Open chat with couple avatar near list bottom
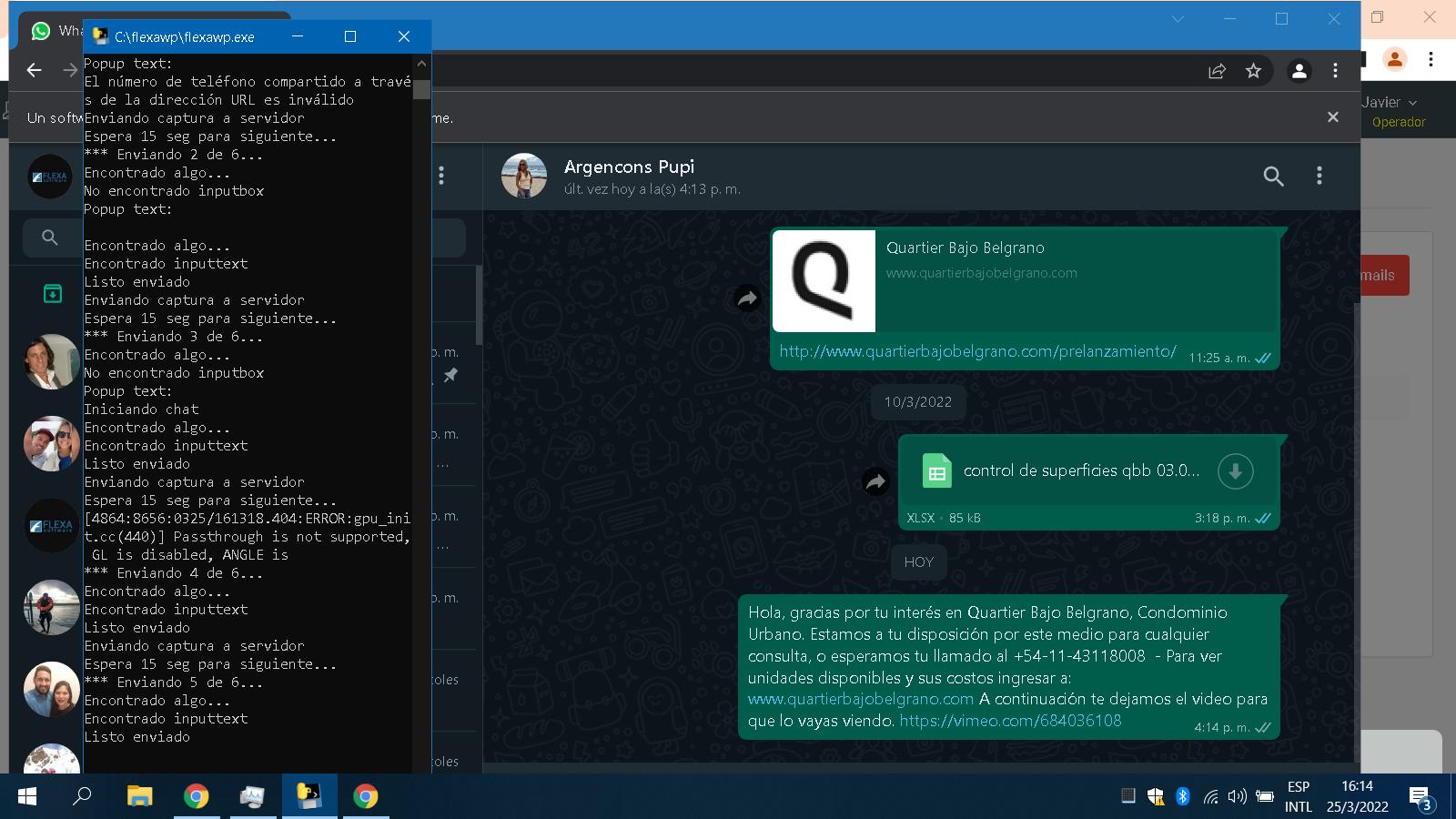1456x819 pixels. pos(51,689)
